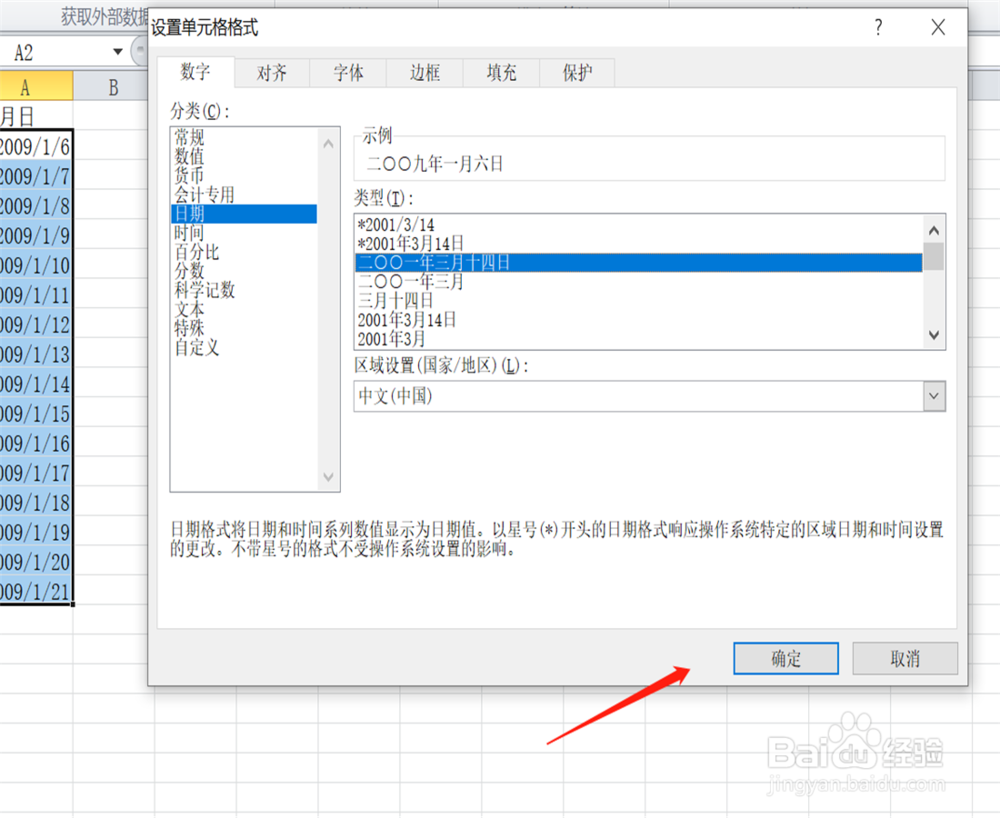Click the A2 Name Box field

tap(54, 52)
